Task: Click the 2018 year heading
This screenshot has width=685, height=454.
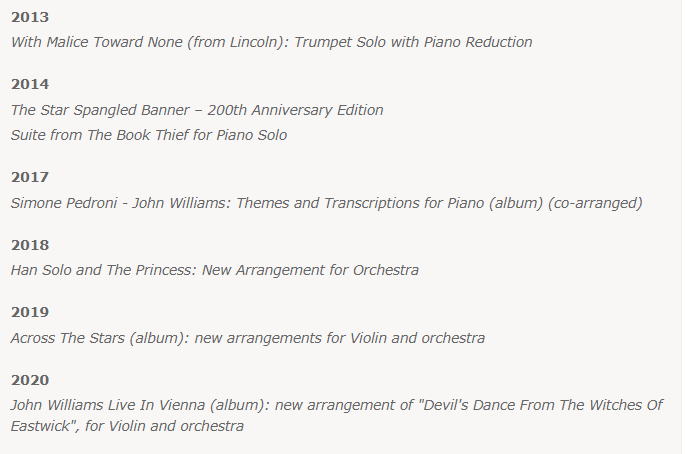Action: [x=30, y=245]
